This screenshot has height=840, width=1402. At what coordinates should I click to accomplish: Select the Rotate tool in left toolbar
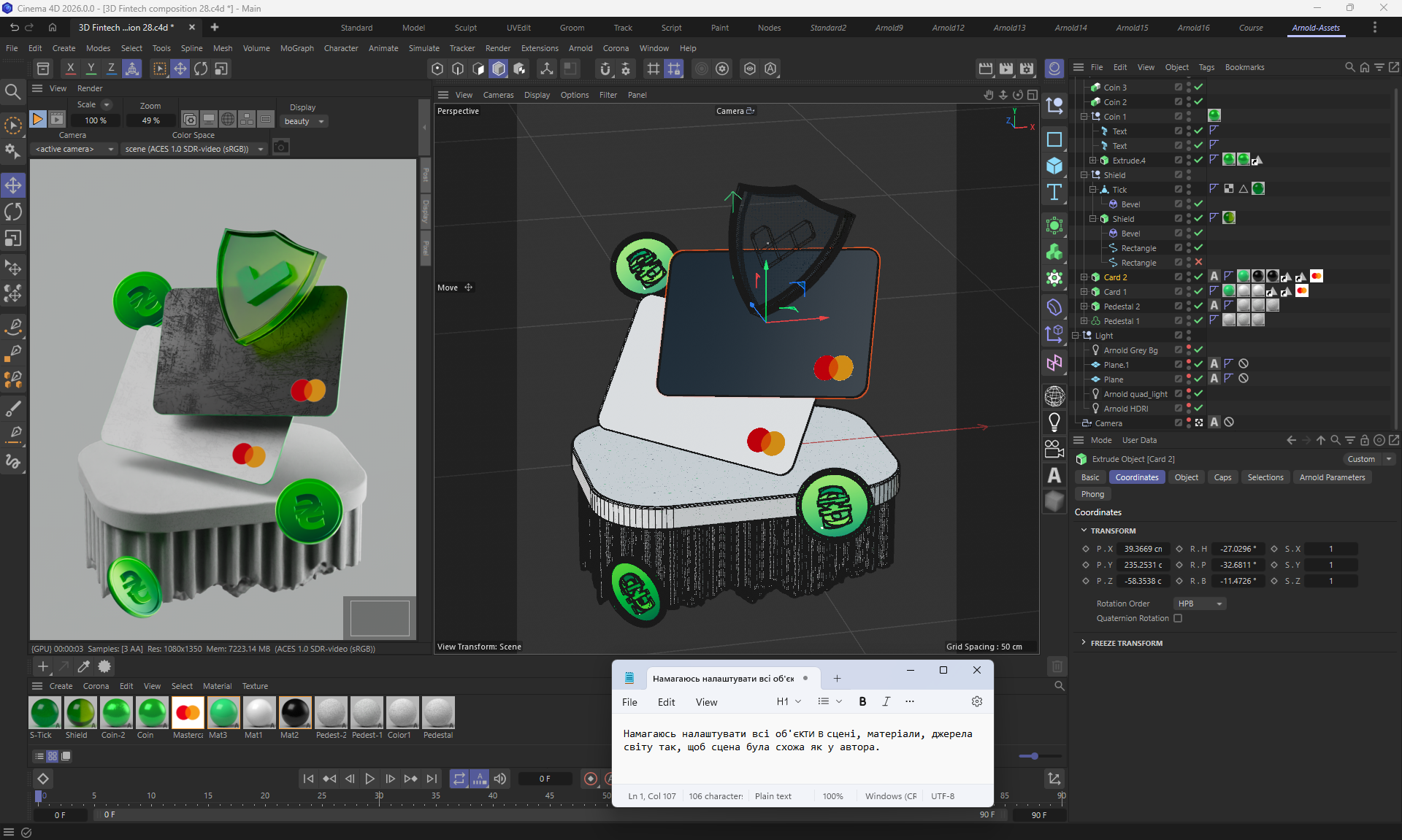click(13, 212)
